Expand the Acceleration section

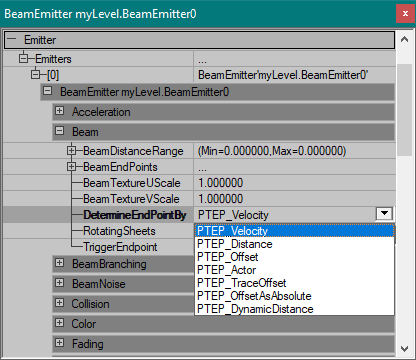(59, 110)
